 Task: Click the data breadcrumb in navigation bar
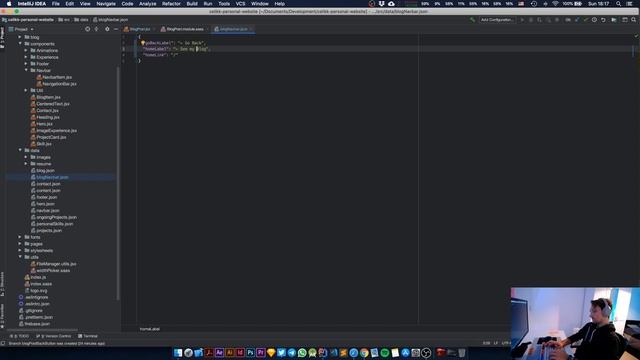pyautogui.click(x=82, y=20)
